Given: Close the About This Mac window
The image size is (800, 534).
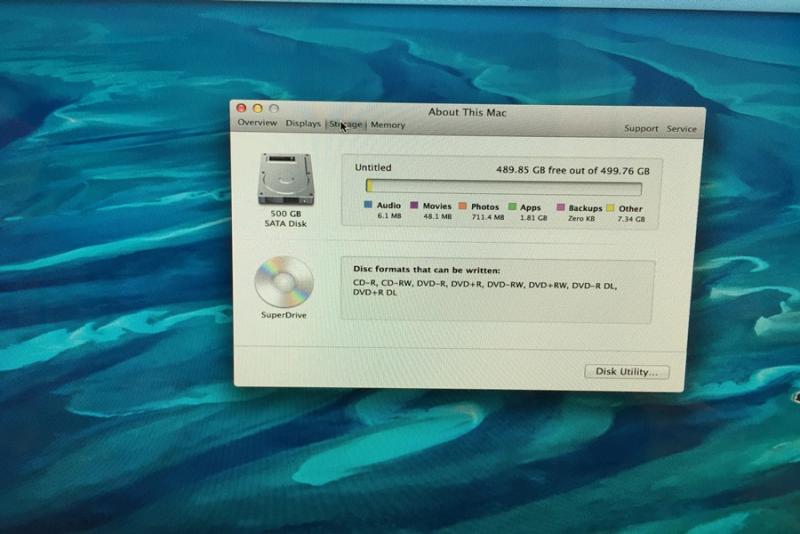Looking at the screenshot, I should coord(241,108).
